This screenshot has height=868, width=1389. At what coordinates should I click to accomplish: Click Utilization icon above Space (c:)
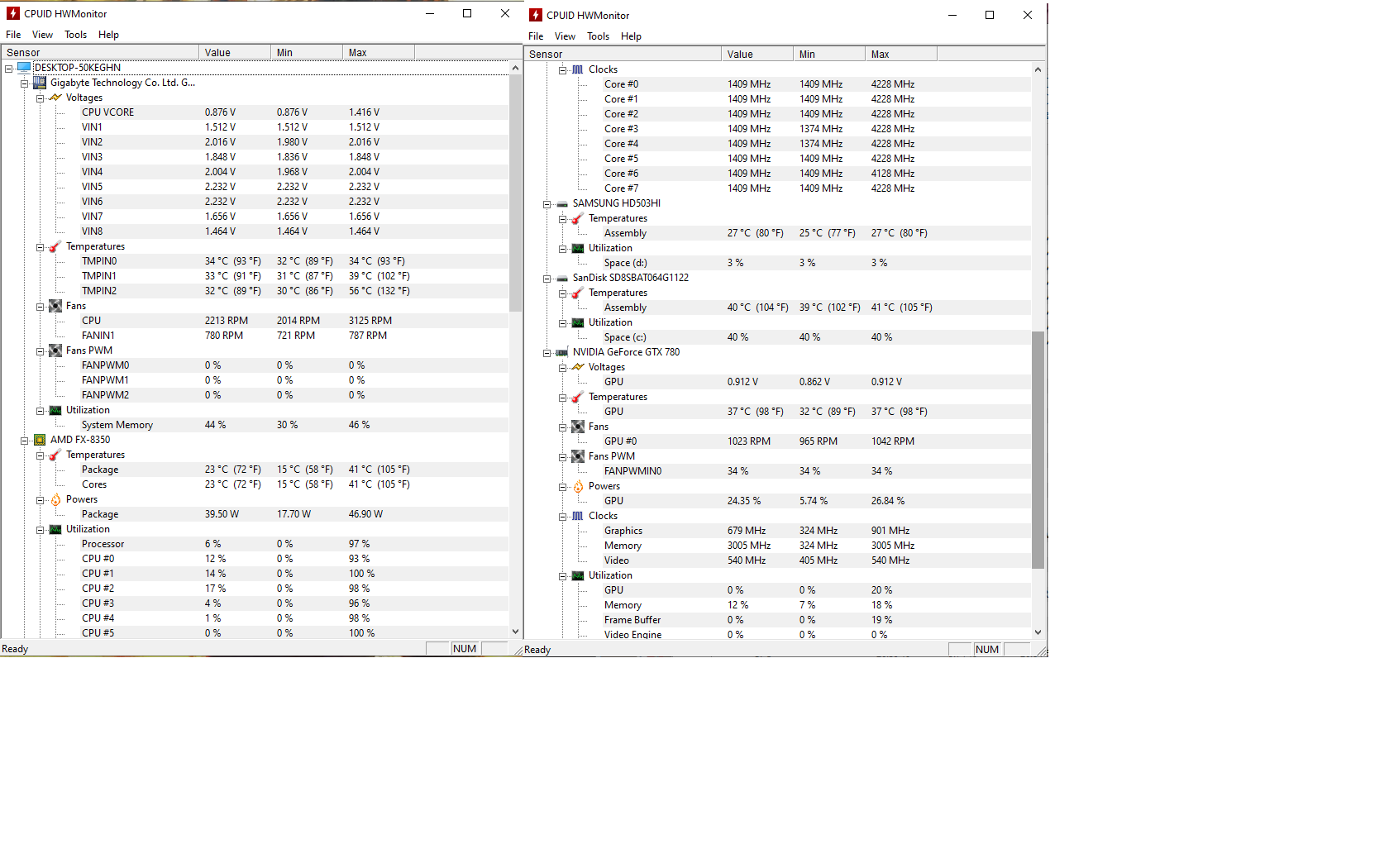(x=578, y=322)
